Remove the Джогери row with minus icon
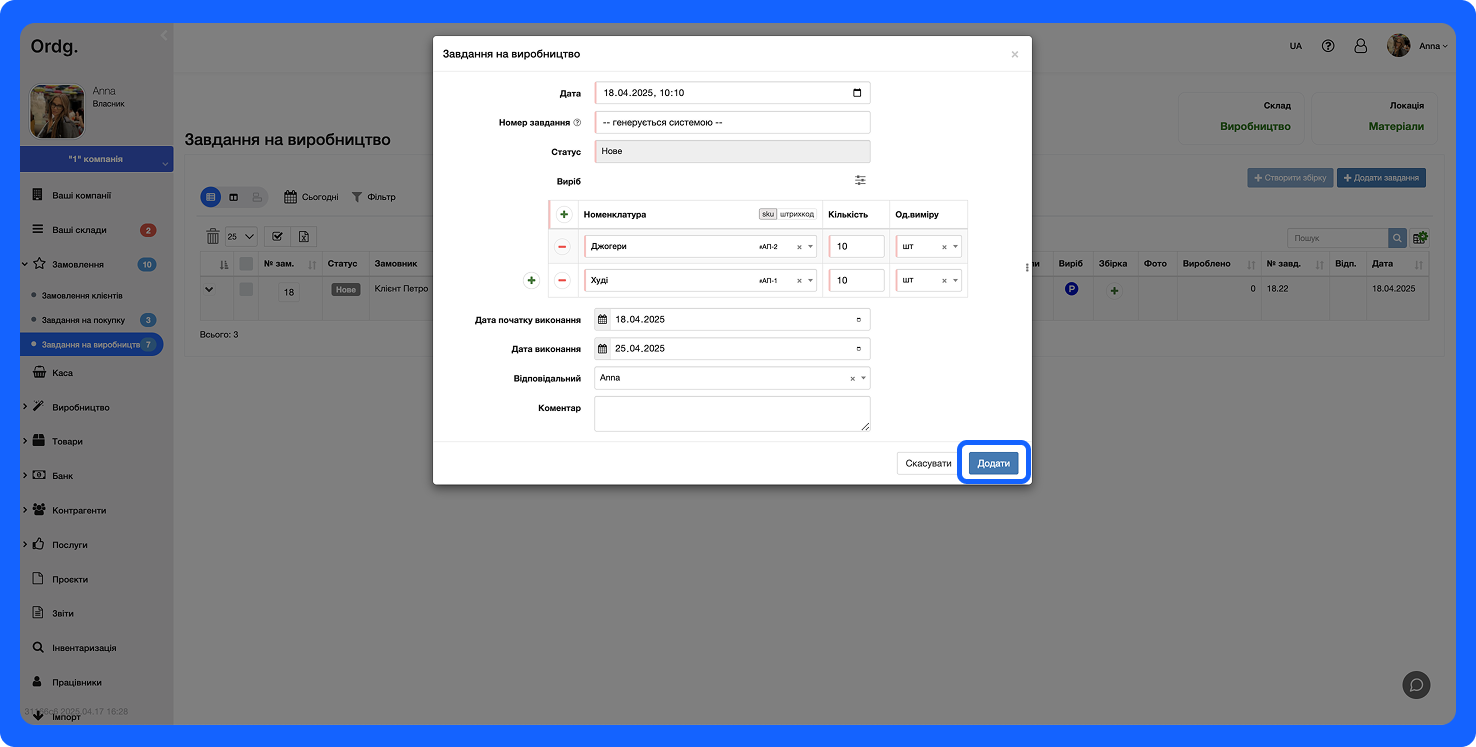1476x747 pixels. (x=562, y=247)
